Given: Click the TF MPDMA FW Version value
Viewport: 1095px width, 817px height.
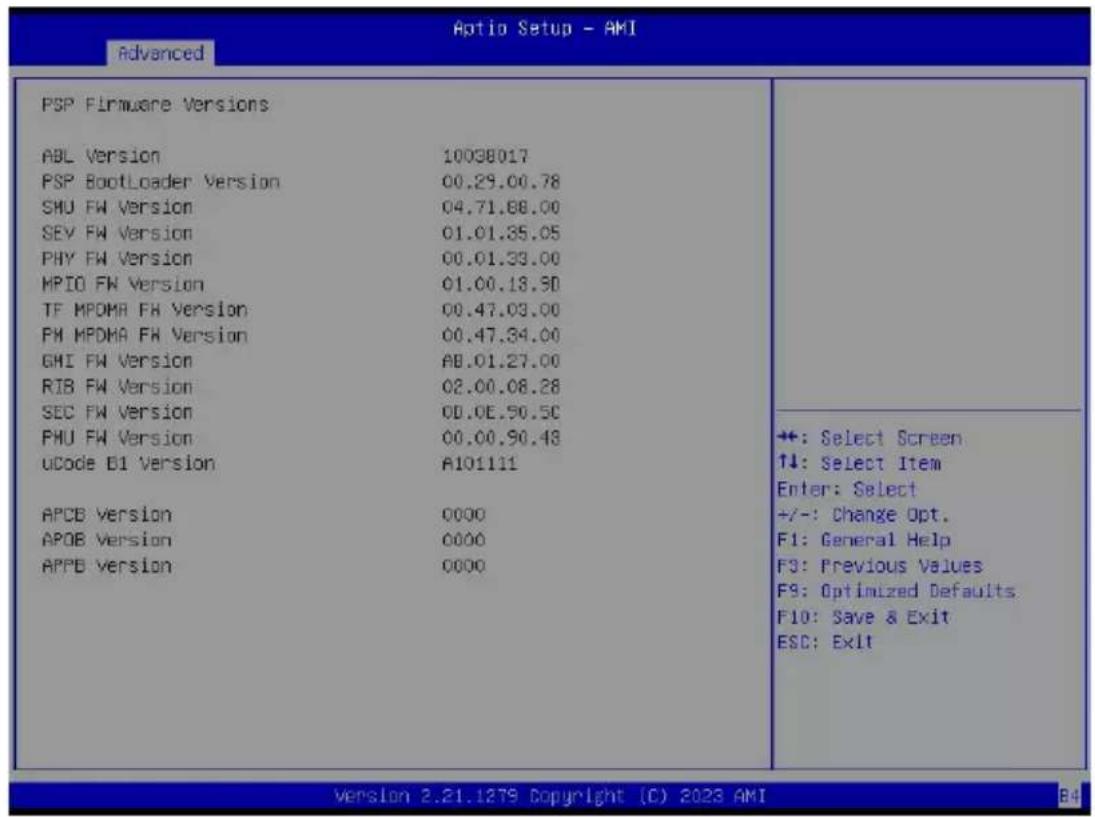Looking at the screenshot, I should point(501,309).
